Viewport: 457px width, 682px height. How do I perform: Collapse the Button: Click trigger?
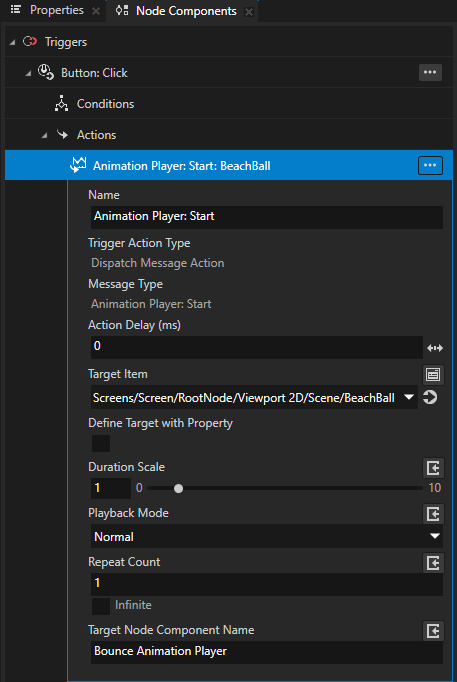tap(28, 73)
